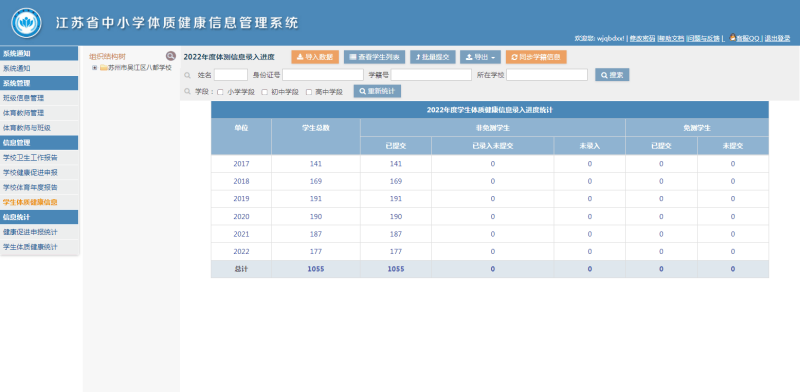Click the organization tree search icon
Viewport: 800px width, 392px height.
(170, 56)
